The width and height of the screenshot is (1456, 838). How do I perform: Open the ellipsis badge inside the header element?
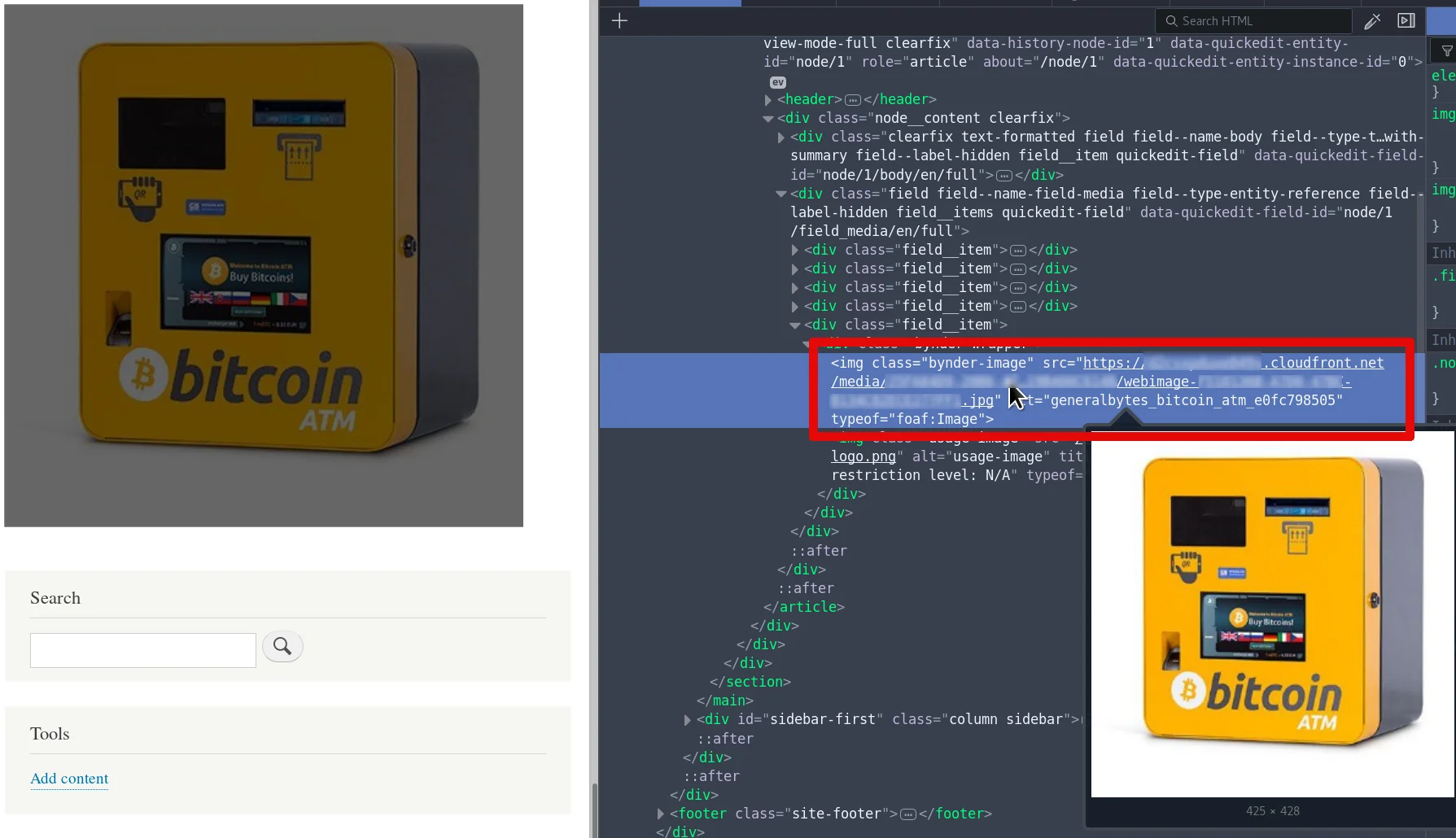853,100
